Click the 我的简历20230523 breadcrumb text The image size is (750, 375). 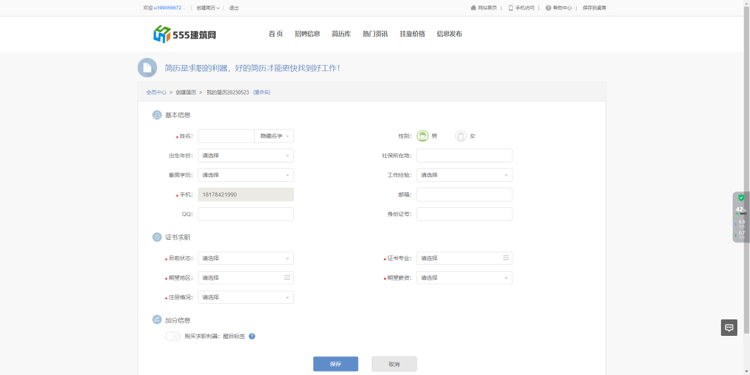pyautogui.click(x=228, y=92)
